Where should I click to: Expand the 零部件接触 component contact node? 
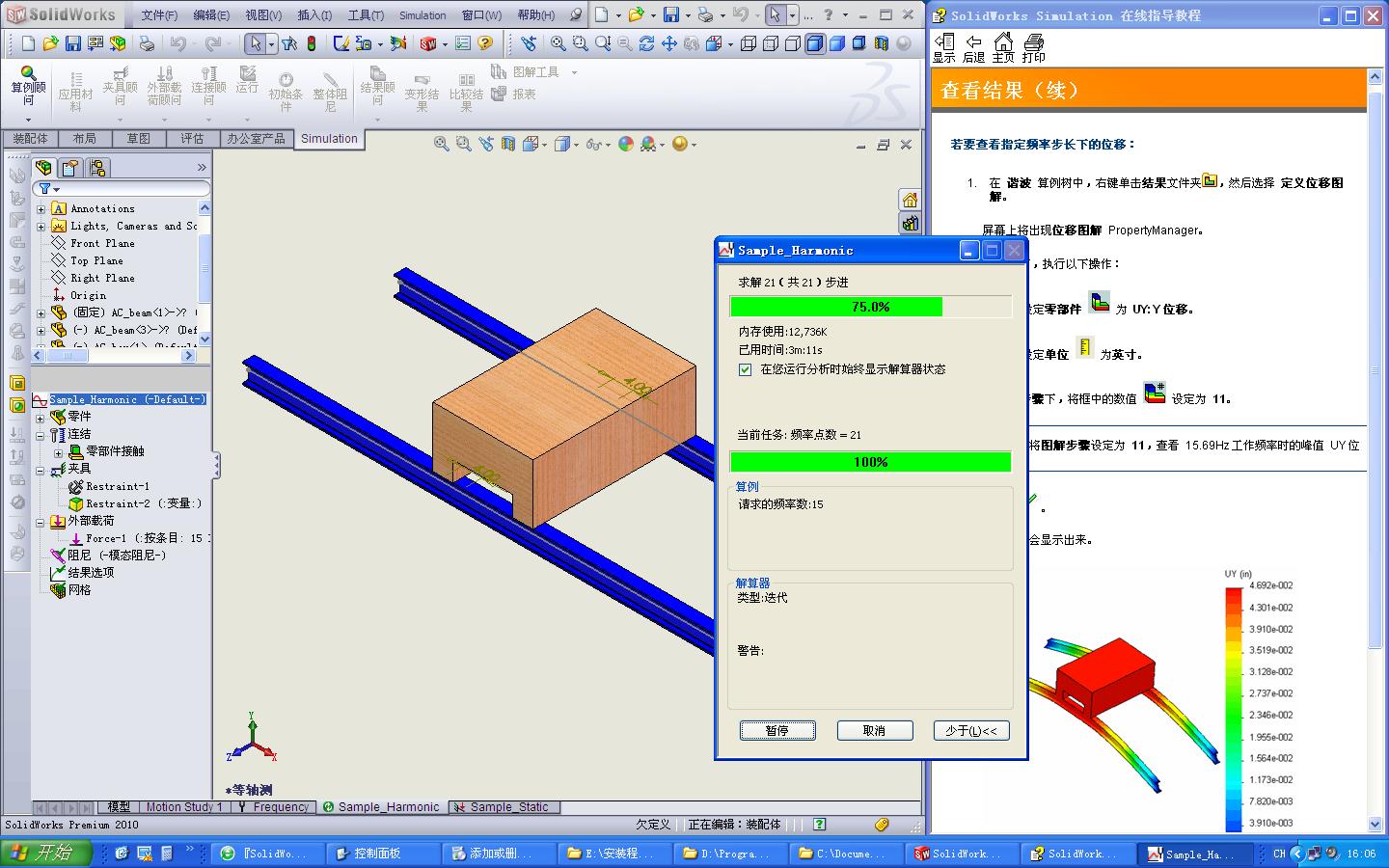59,452
